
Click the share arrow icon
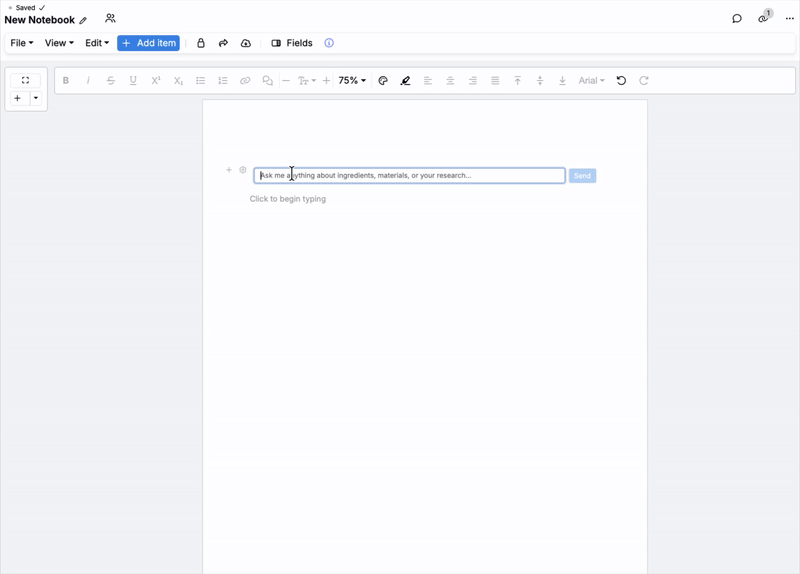(x=223, y=43)
